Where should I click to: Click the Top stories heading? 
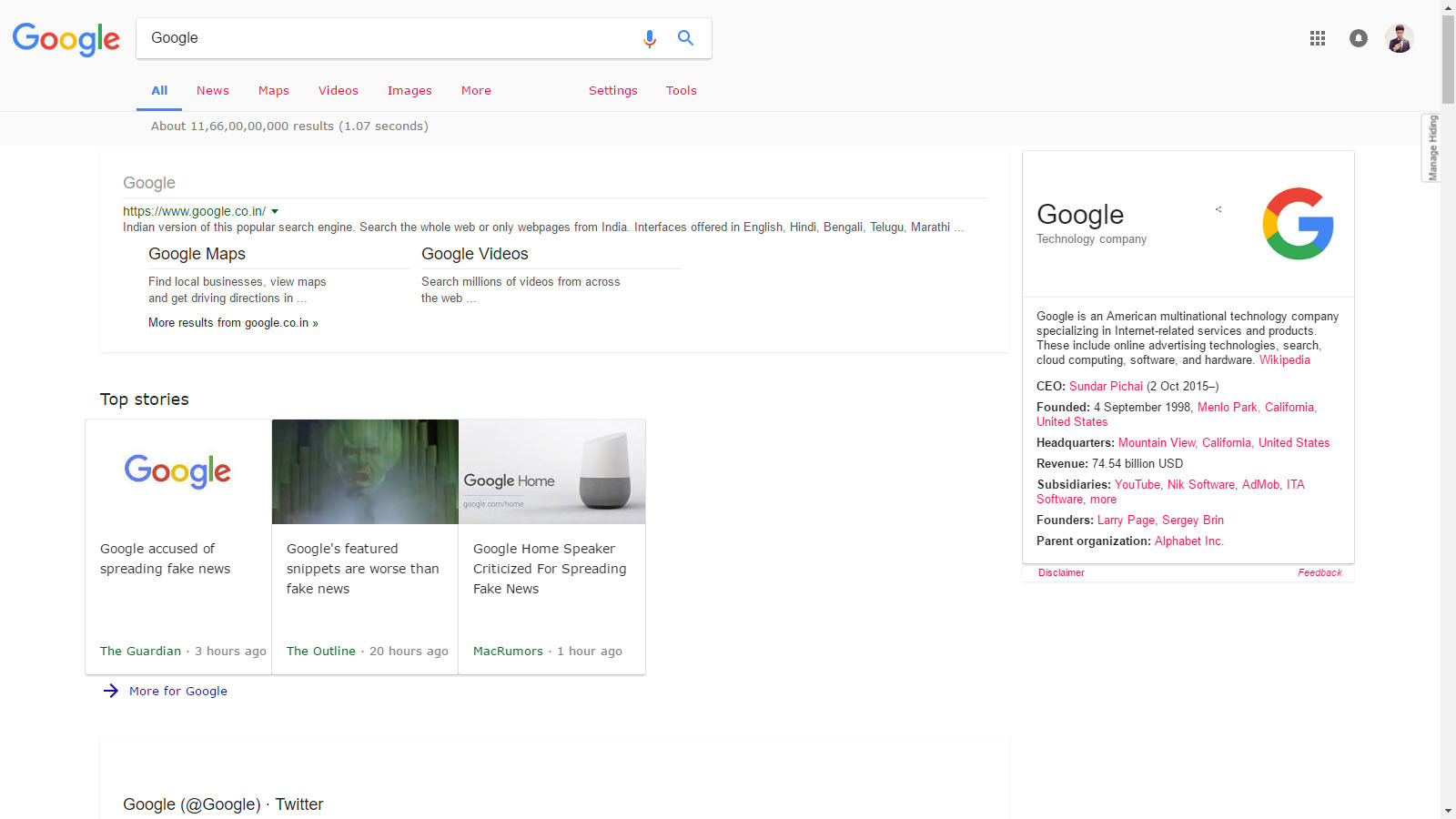pyautogui.click(x=145, y=399)
